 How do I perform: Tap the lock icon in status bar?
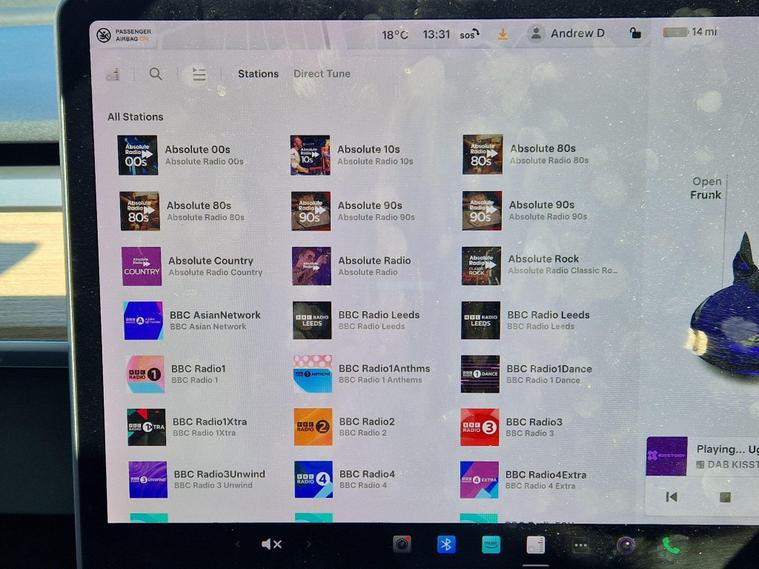point(635,33)
